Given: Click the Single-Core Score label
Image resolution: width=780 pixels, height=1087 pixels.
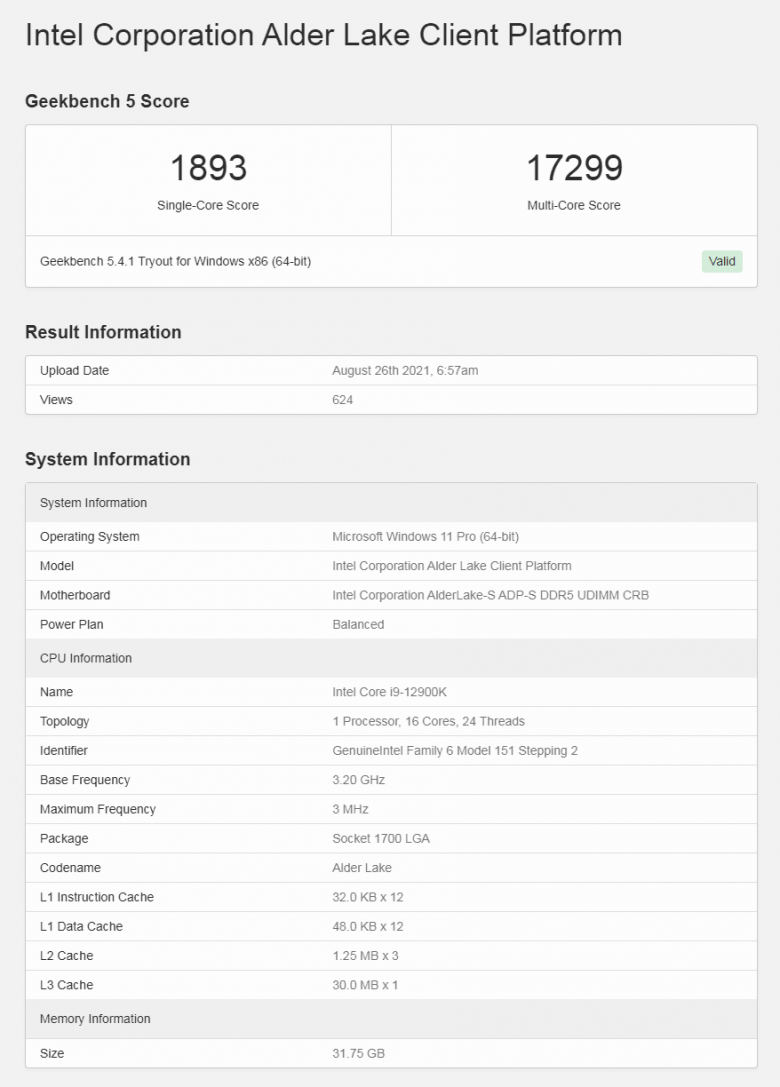Looking at the screenshot, I should point(208,205).
